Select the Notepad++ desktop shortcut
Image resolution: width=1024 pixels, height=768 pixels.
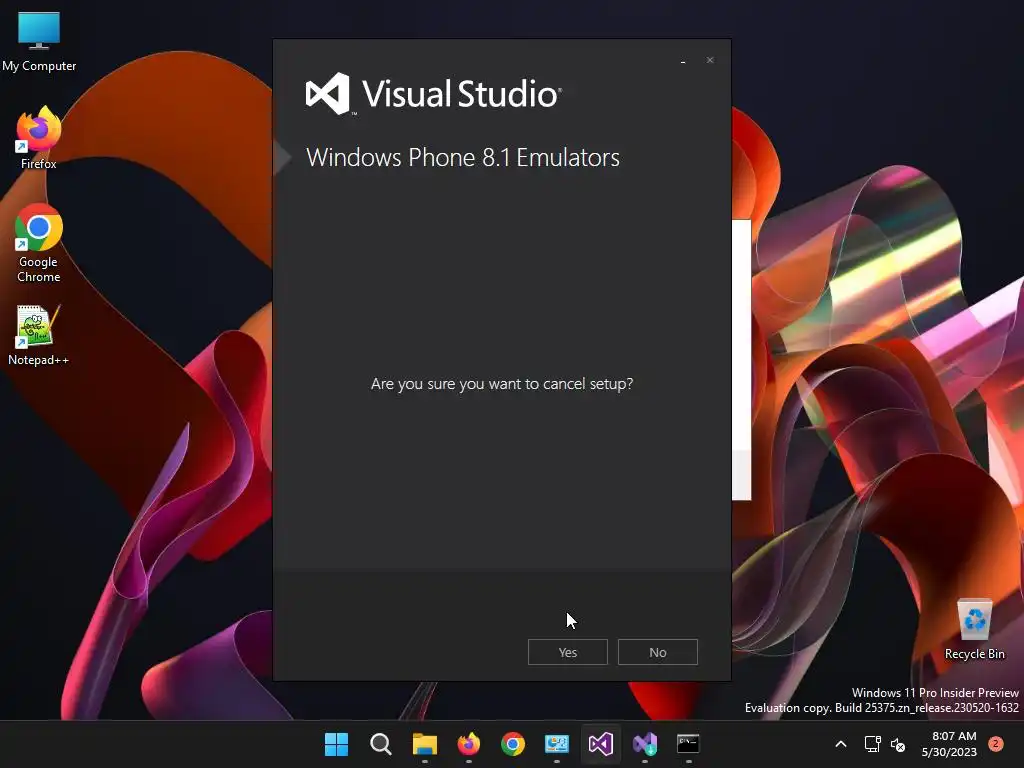pos(38,335)
